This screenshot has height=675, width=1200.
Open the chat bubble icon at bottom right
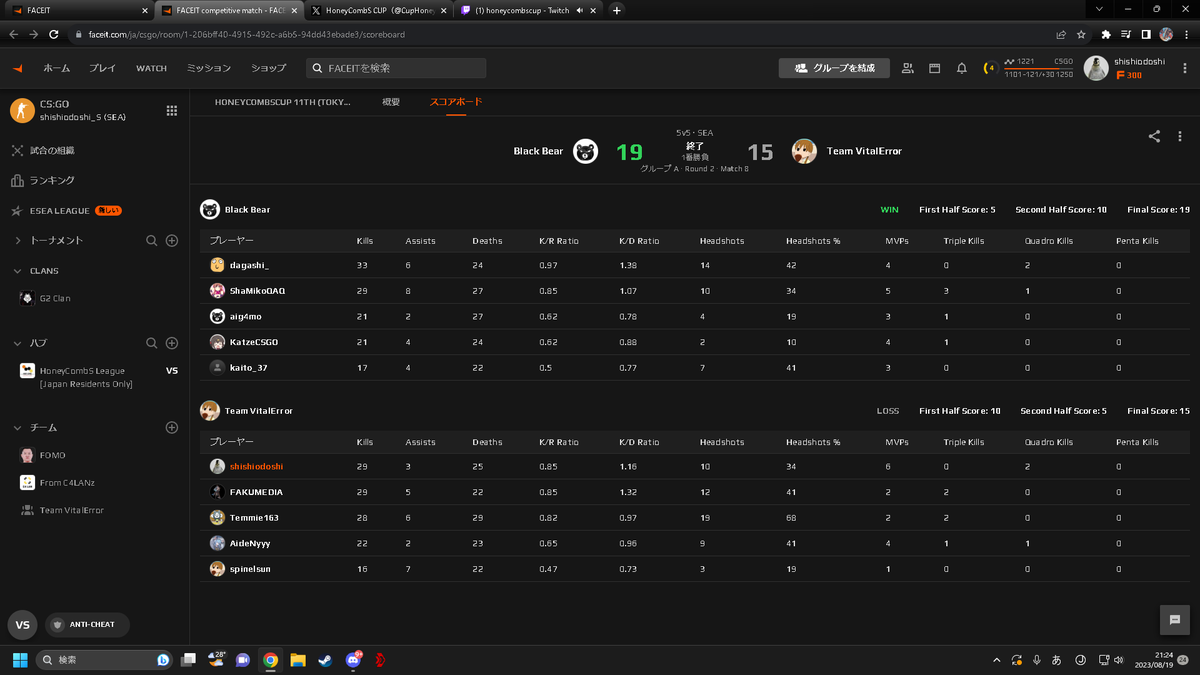click(1175, 620)
